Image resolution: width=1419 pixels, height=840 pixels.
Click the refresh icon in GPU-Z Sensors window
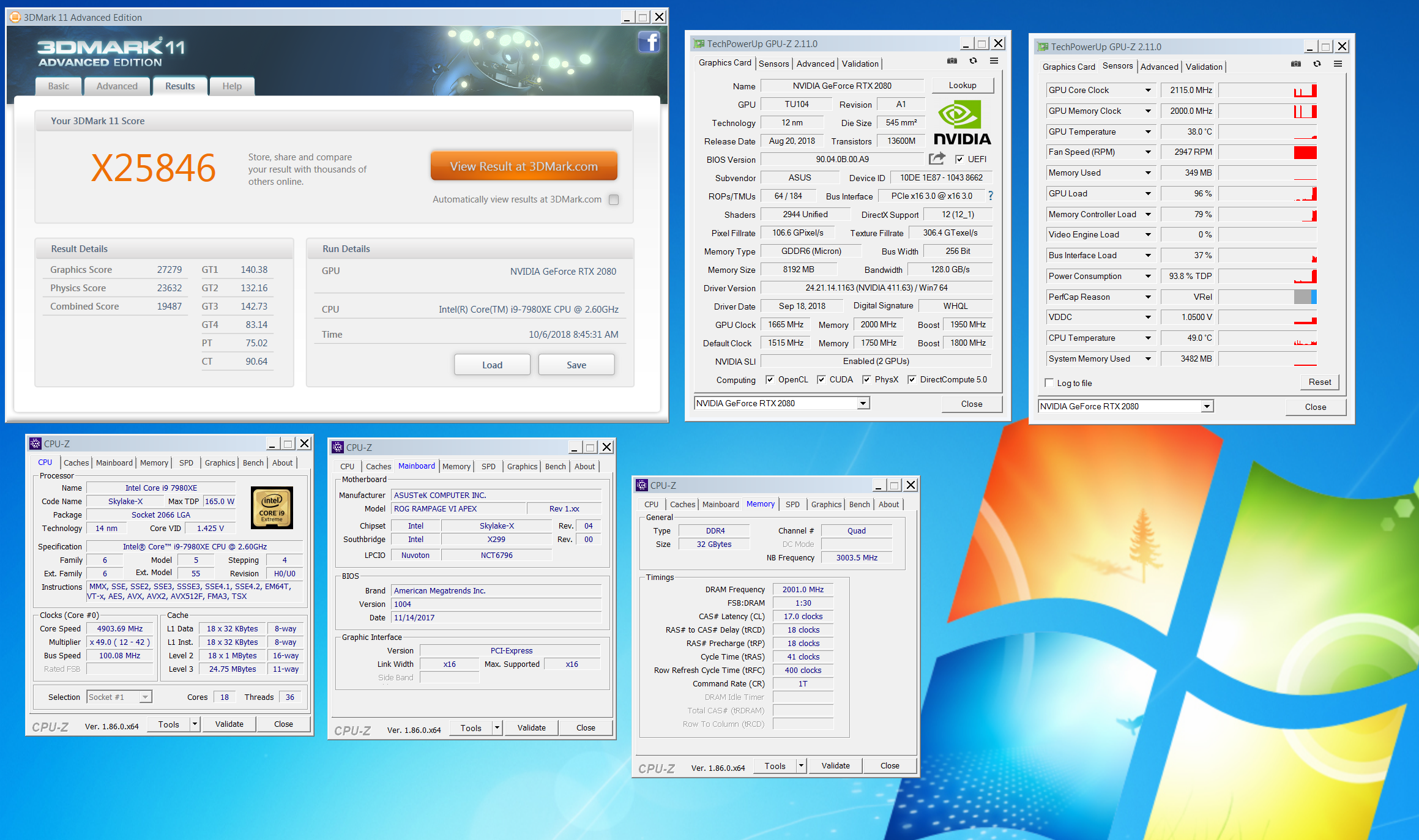(1317, 64)
